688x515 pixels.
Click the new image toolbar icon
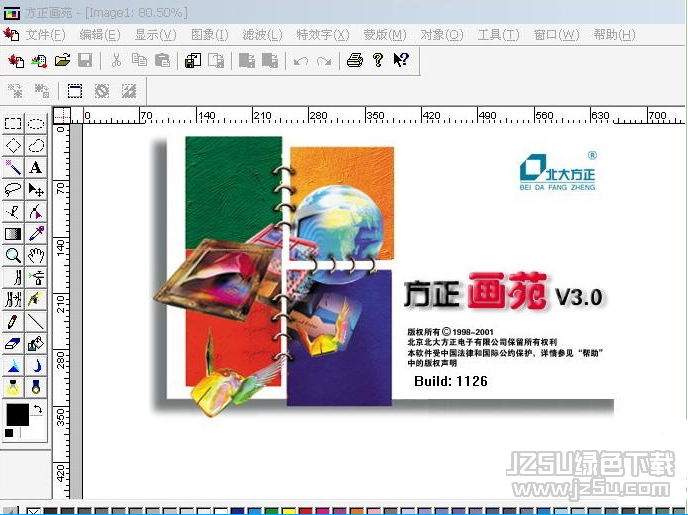(16, 60)
